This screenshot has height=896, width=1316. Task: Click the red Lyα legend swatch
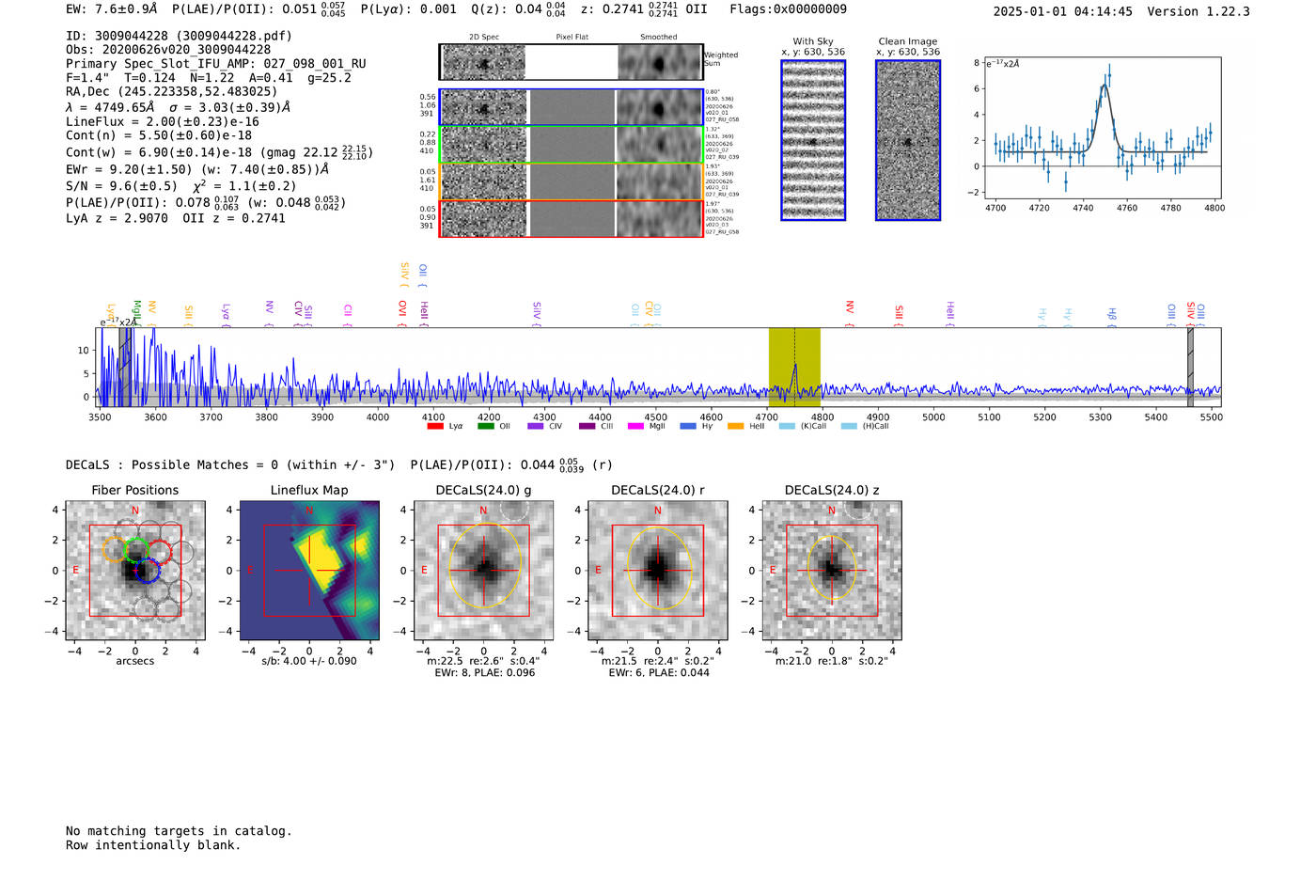(x=435, y=427)
